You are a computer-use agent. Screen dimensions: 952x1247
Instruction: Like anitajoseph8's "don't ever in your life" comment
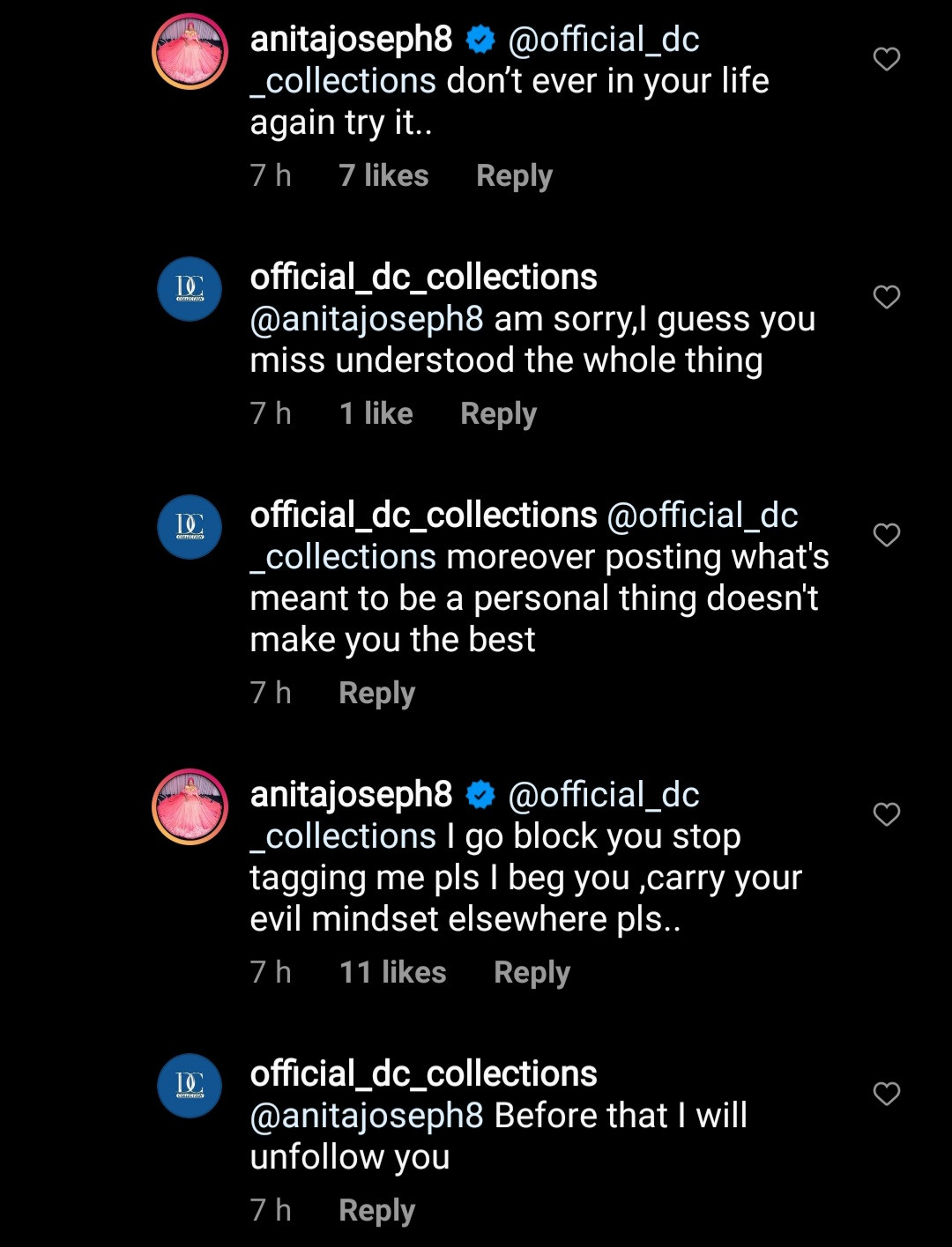[886, 59]
